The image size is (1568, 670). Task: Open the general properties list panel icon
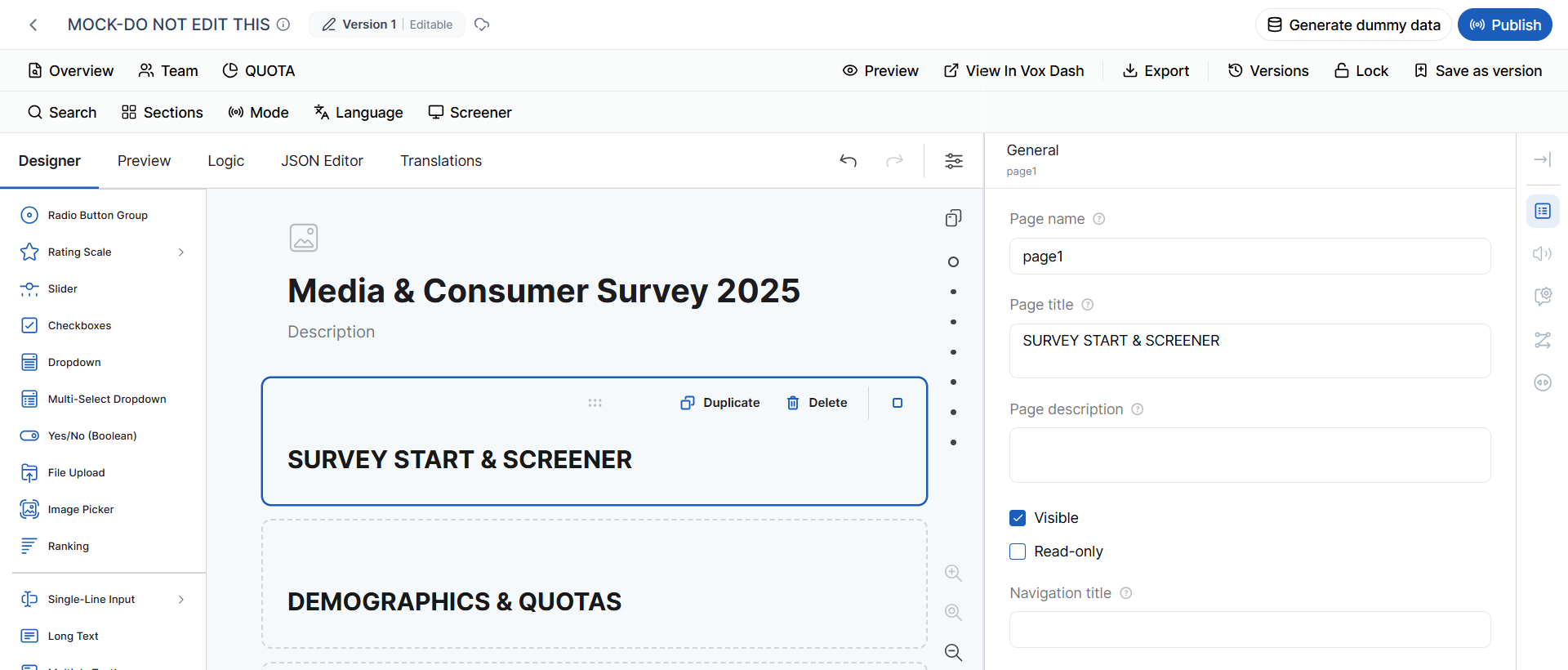pyautogui.click(x=1543, y=212)
